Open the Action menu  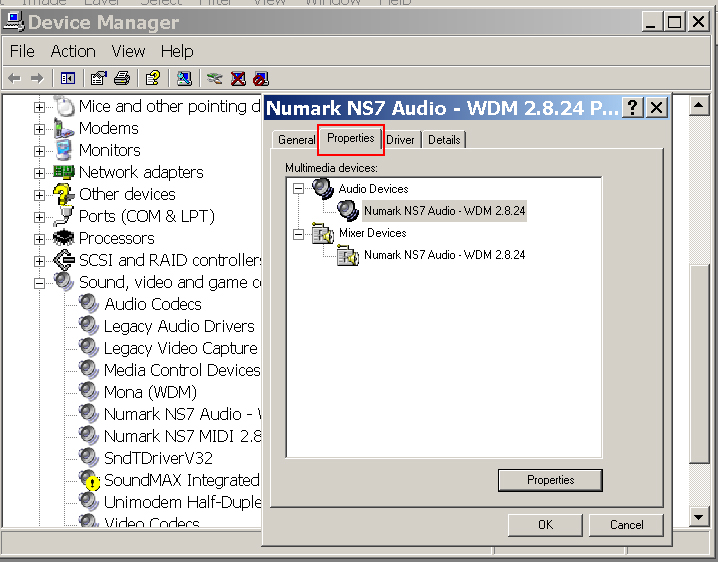pos(73,51)
